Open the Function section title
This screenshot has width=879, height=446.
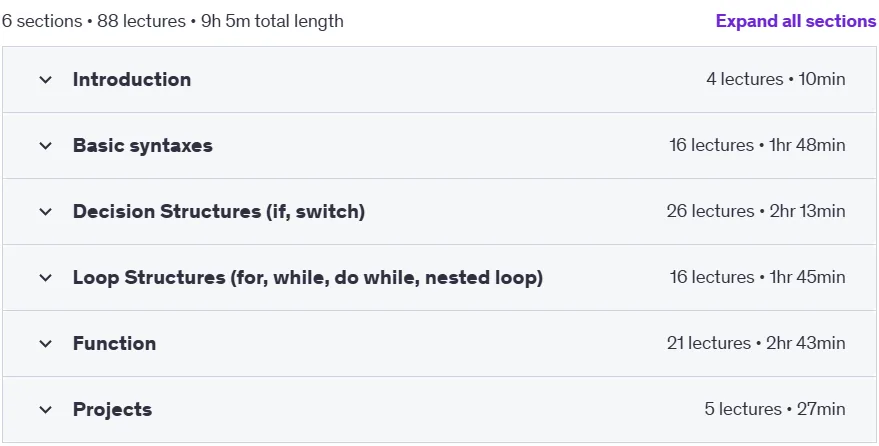[114, 343]
